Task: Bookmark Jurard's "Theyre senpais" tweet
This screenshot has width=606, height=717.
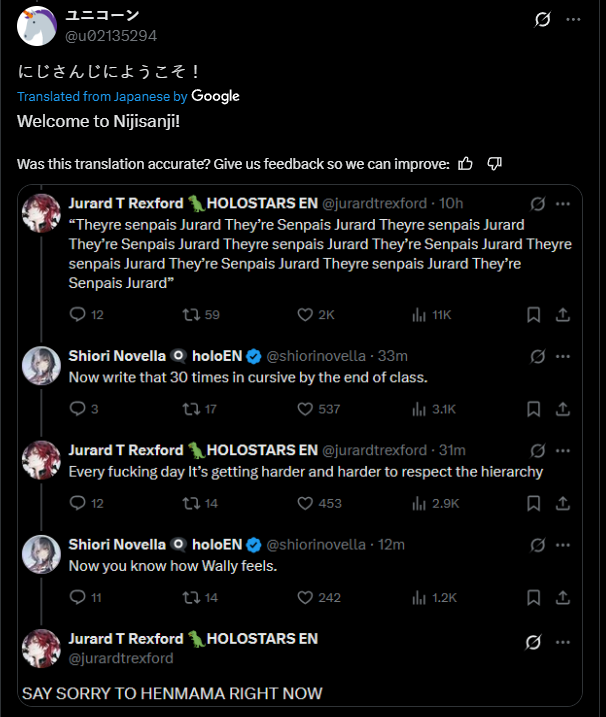Action: point(534,314)
